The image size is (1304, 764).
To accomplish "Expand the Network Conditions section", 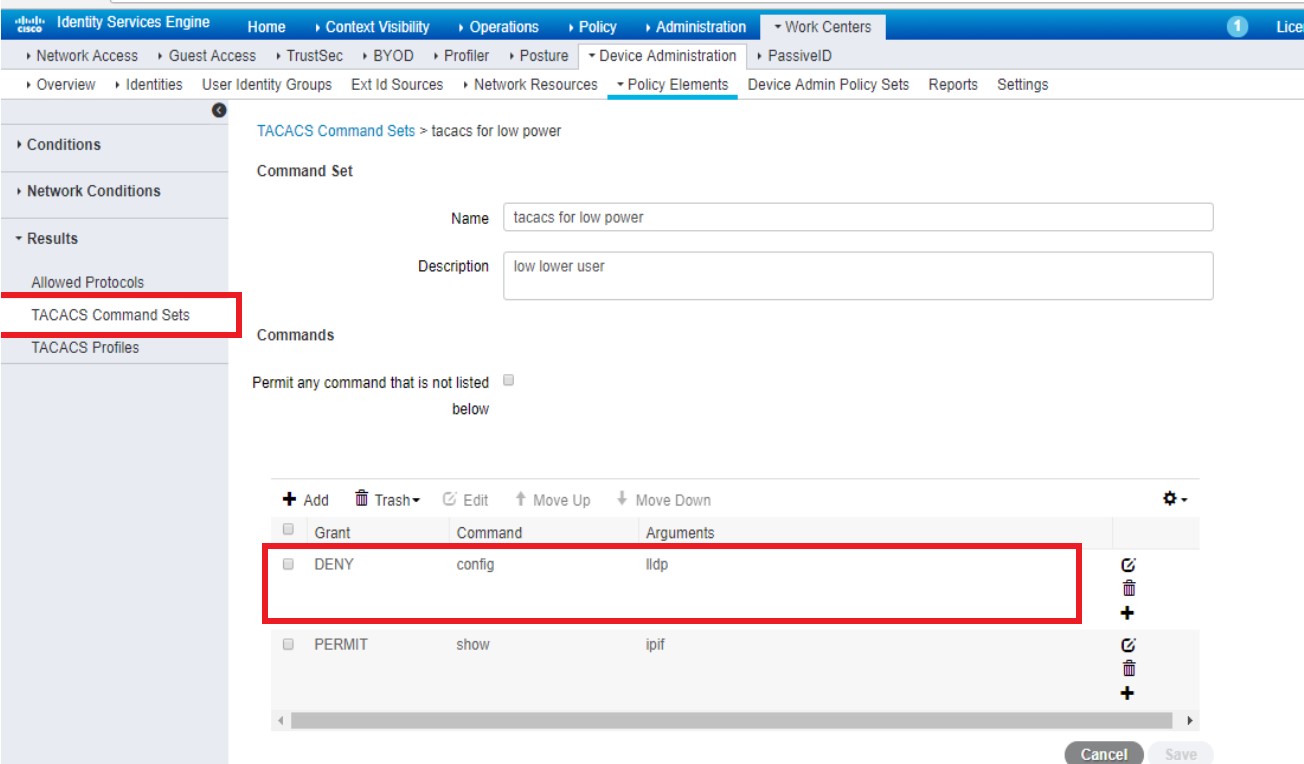I will point(88,191).
